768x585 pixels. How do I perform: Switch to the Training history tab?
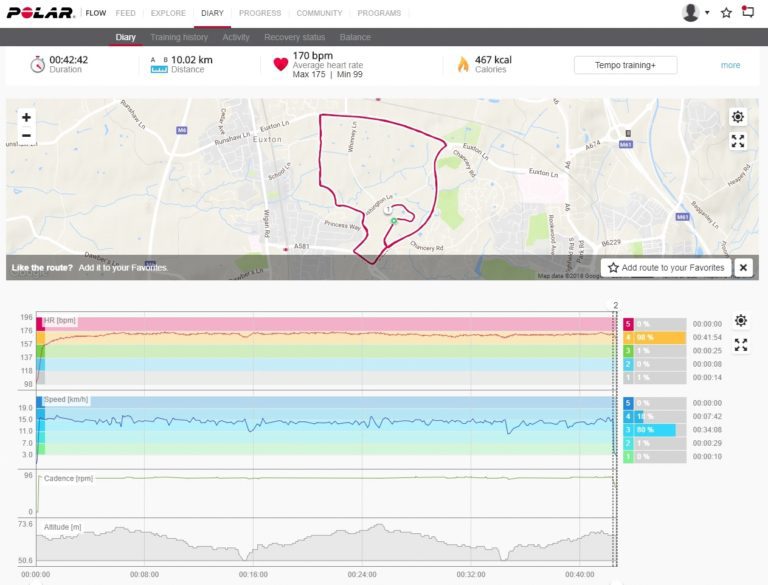[179, 37]
